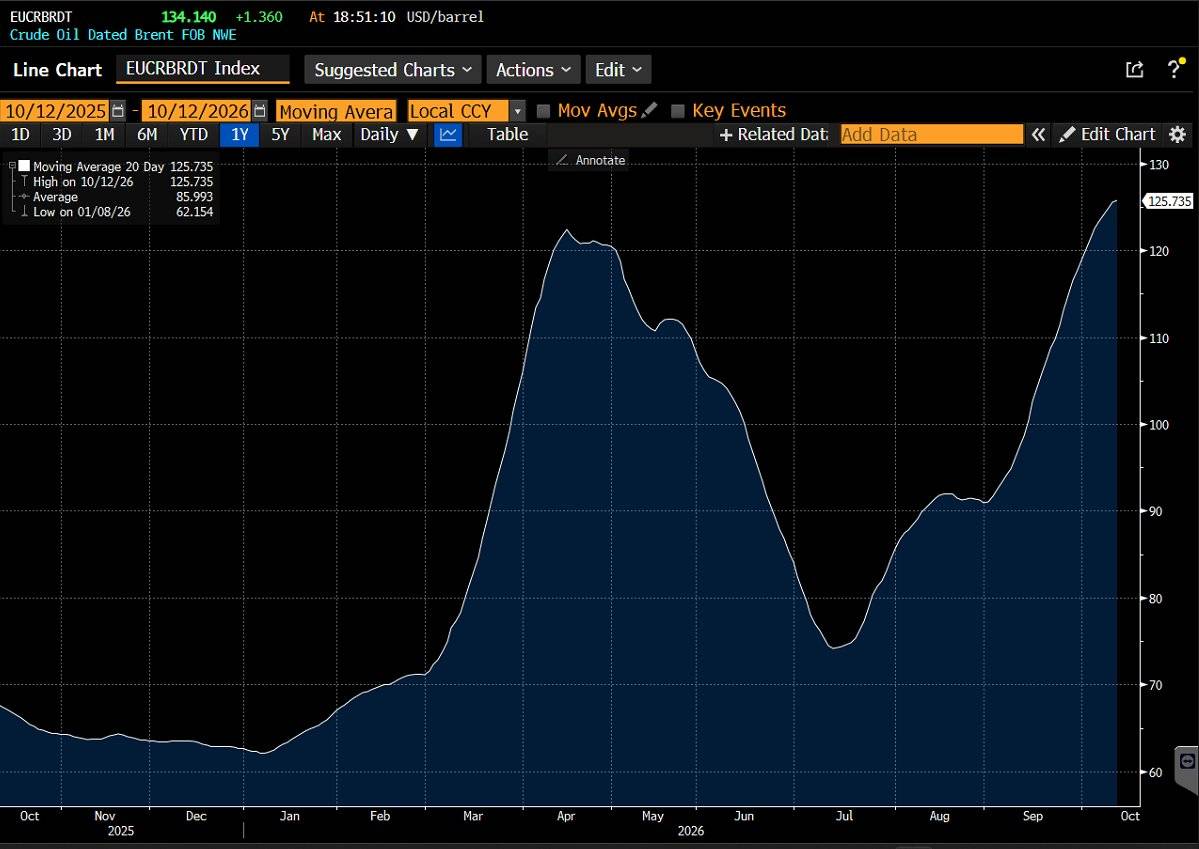The image size is (1199, 849).
Task: Click the export/share chart icon
Action: 1135,70
